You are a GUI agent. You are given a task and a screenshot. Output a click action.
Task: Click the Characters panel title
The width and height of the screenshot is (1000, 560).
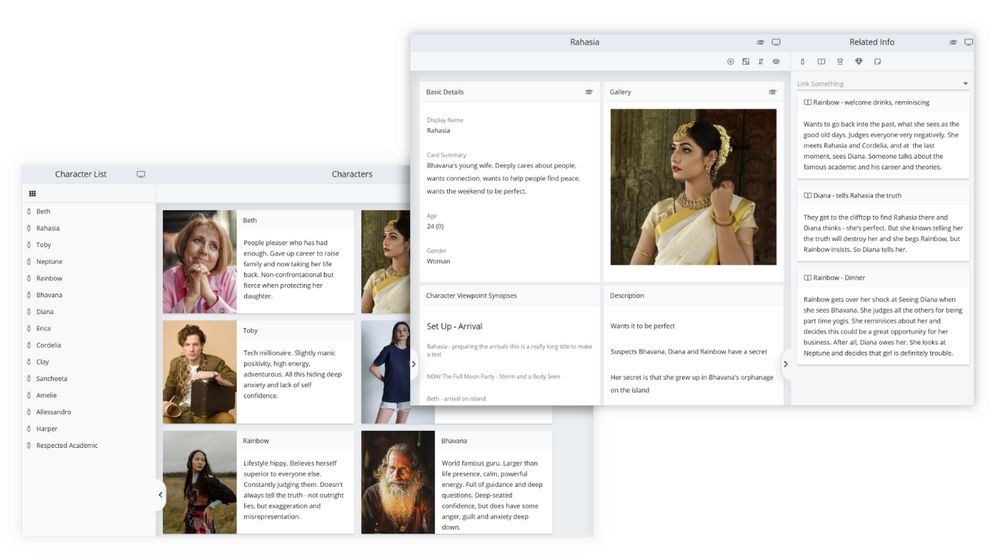tap(352, 173)
